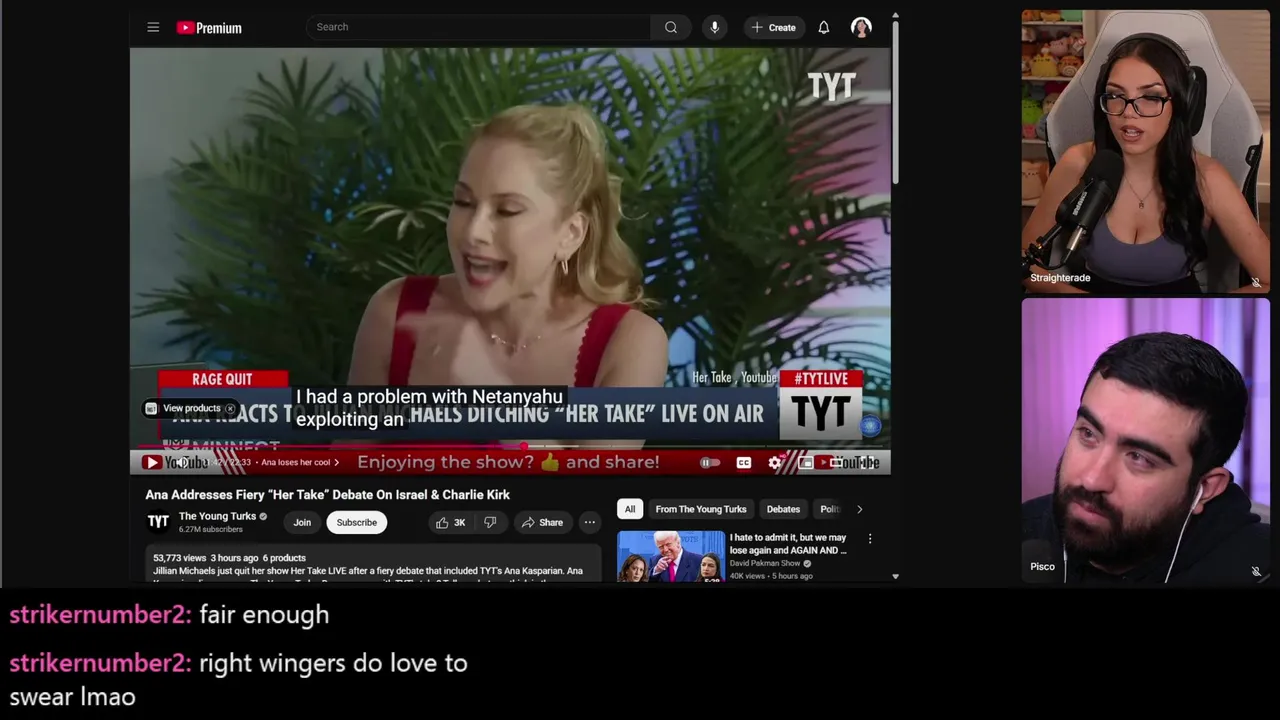This screenshot has height=720, width=1280.
Task: Click the video title text
Action: coord(328,495)
